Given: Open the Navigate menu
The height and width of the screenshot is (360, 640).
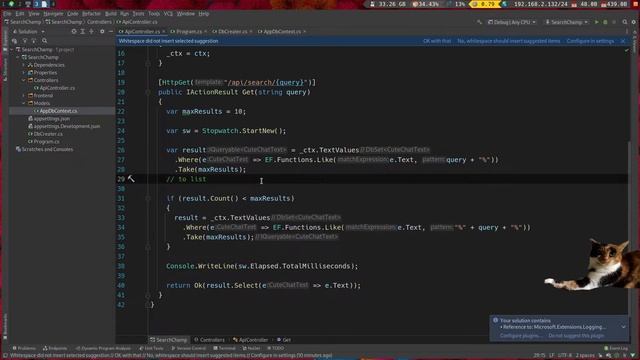Looking at the screenshot, I should pyautogui.click(x=53, y=13).
